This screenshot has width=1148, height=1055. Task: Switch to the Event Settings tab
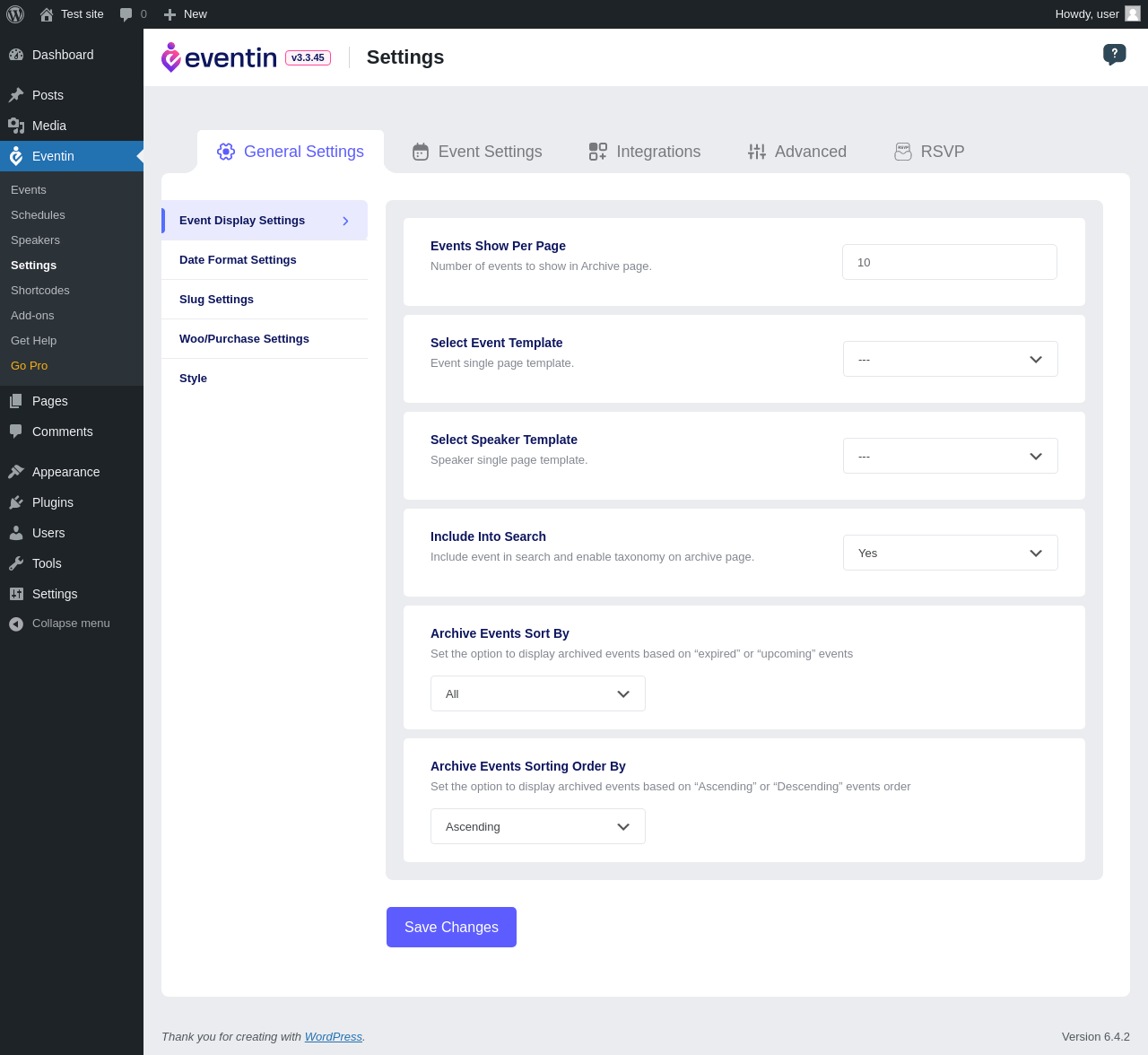[477, 152]
